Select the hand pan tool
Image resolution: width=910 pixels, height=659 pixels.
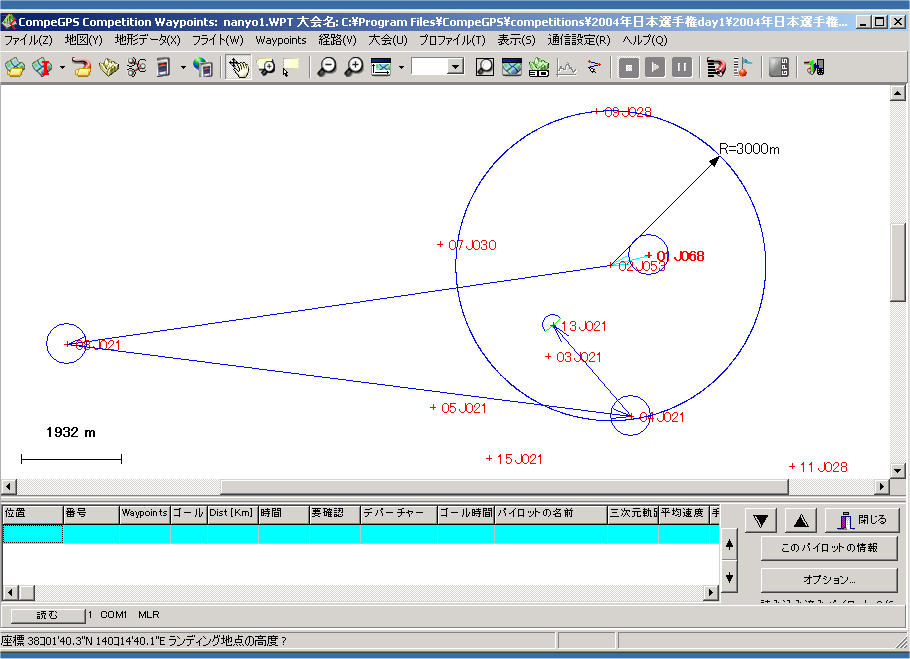(x=238, y=67)
